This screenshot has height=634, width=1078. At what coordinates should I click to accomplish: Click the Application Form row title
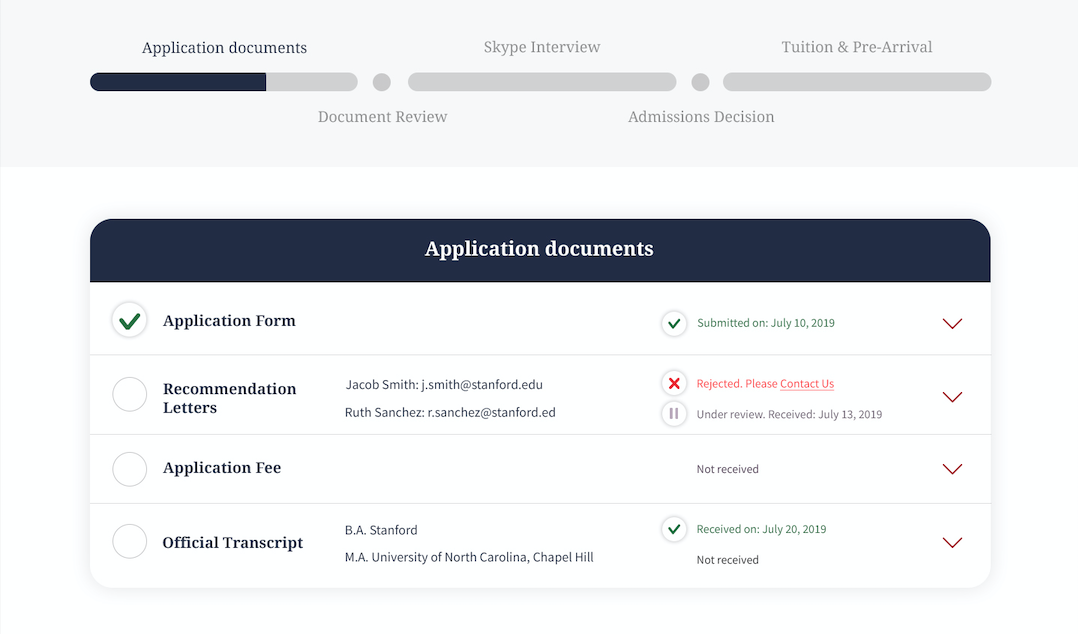[x=229, y=321]
